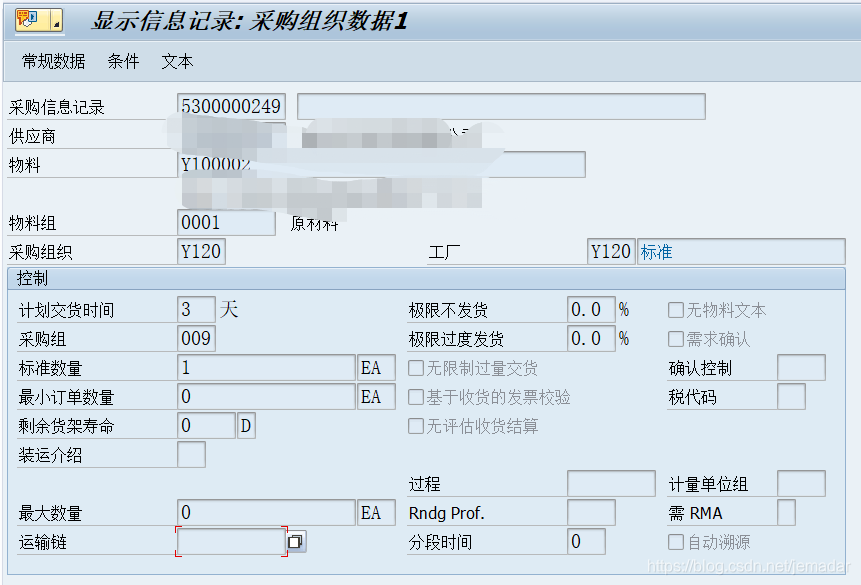Click the empty 税代码 field
Viewport: 861px width, 585px height.
click(x=791, y=397)
